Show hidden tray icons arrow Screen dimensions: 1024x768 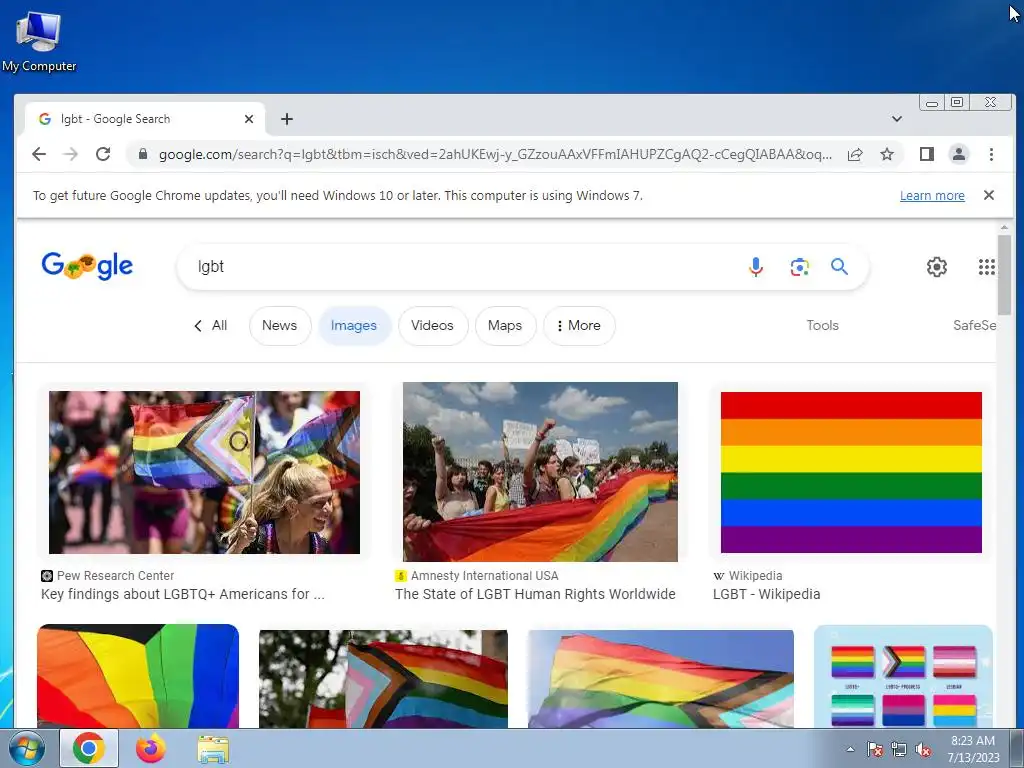[850, 749]
